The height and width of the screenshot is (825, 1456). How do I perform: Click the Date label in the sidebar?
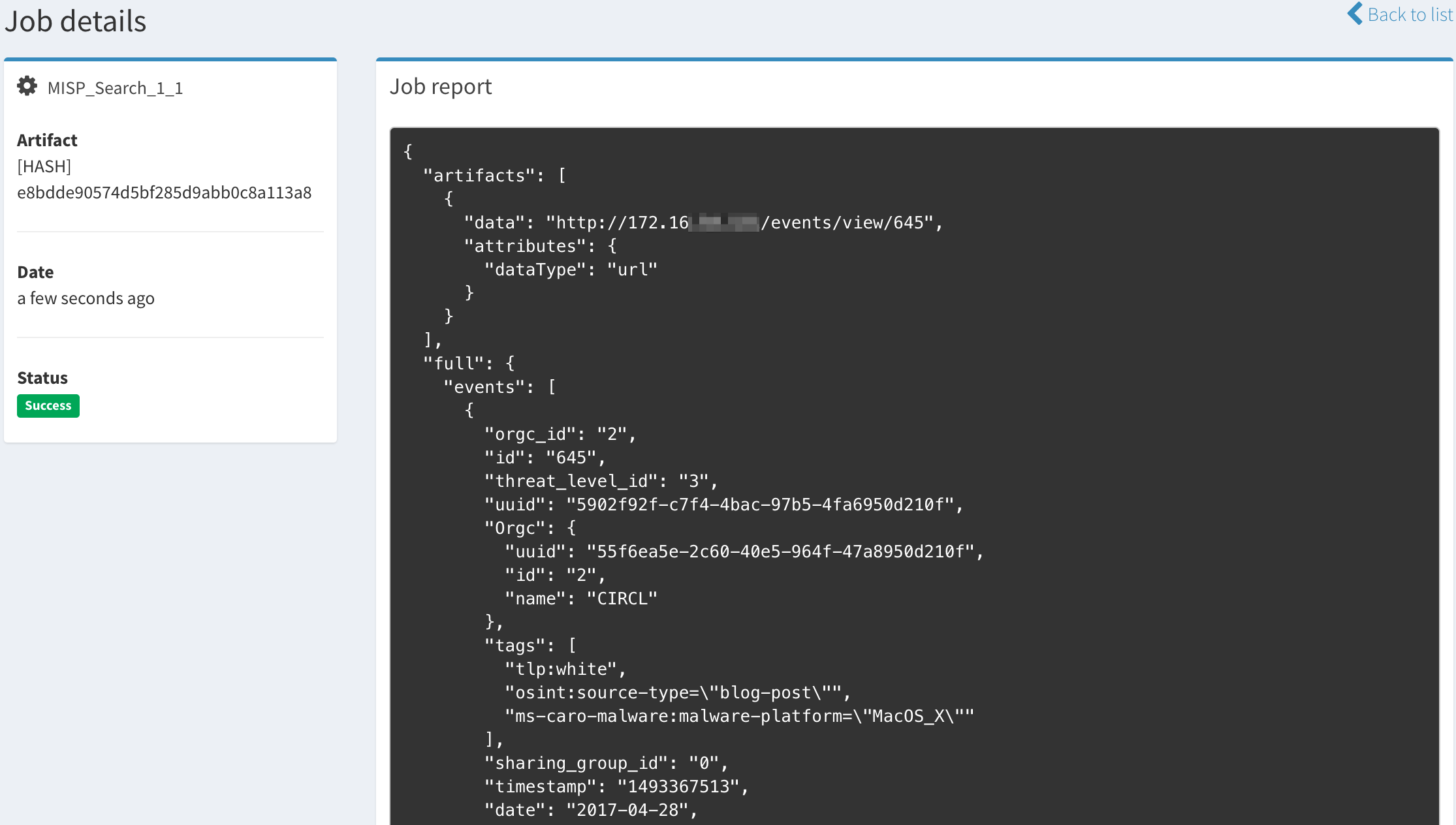coord(35,272)
